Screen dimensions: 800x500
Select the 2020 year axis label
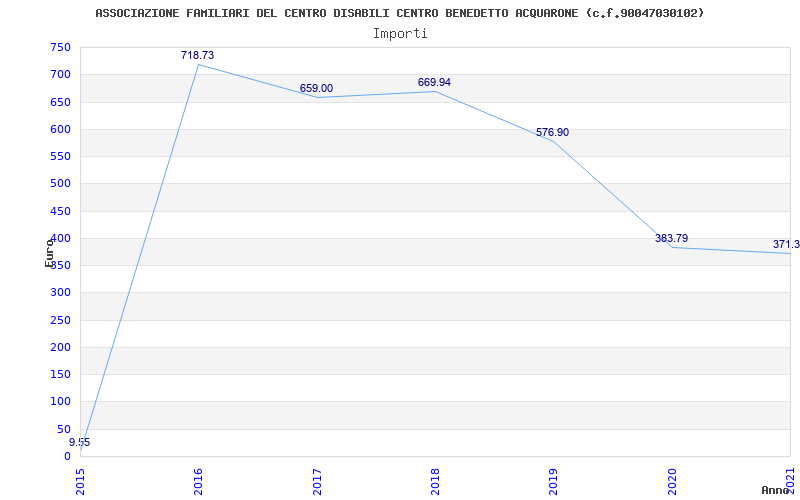(x=672, y=482)
